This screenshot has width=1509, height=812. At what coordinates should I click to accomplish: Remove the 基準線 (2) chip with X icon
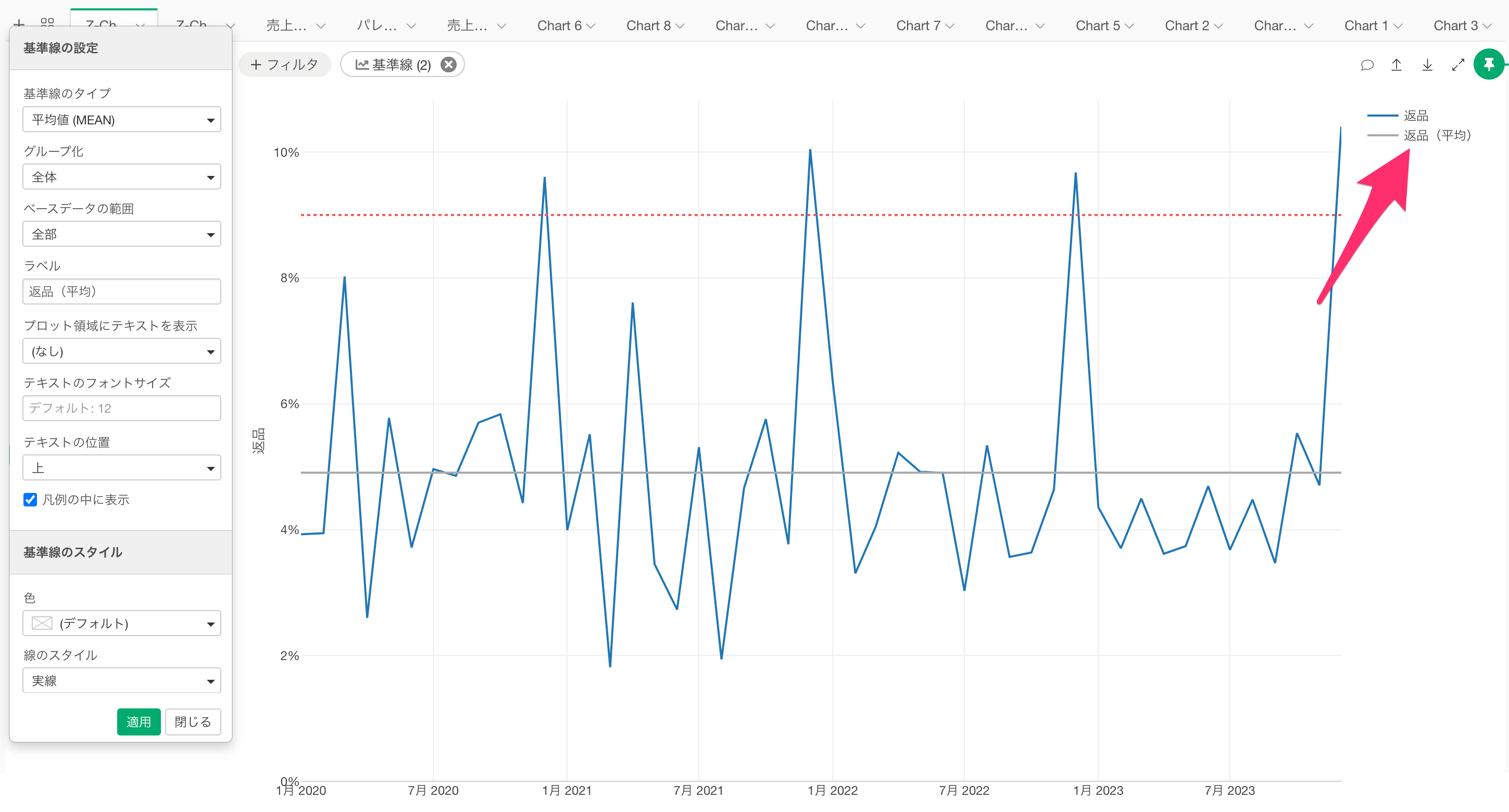(x=449, y=65)
